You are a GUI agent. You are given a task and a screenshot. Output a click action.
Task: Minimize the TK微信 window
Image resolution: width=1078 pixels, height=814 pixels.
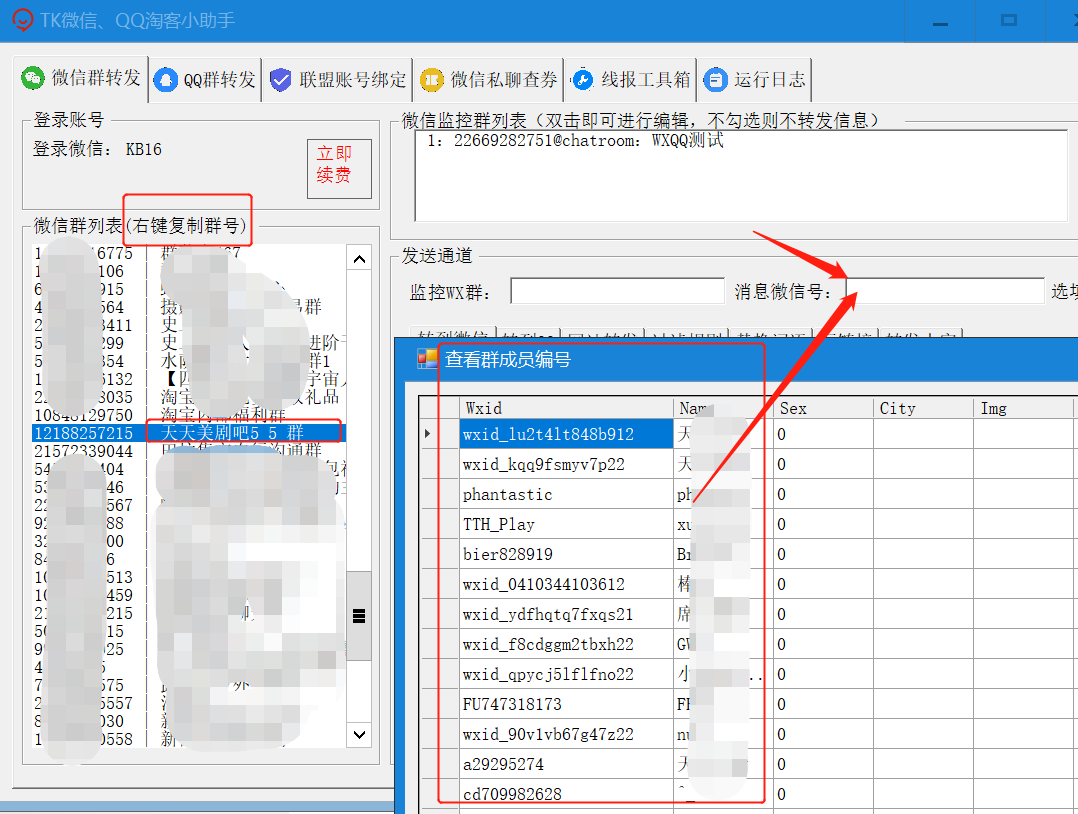coord(940,21)
